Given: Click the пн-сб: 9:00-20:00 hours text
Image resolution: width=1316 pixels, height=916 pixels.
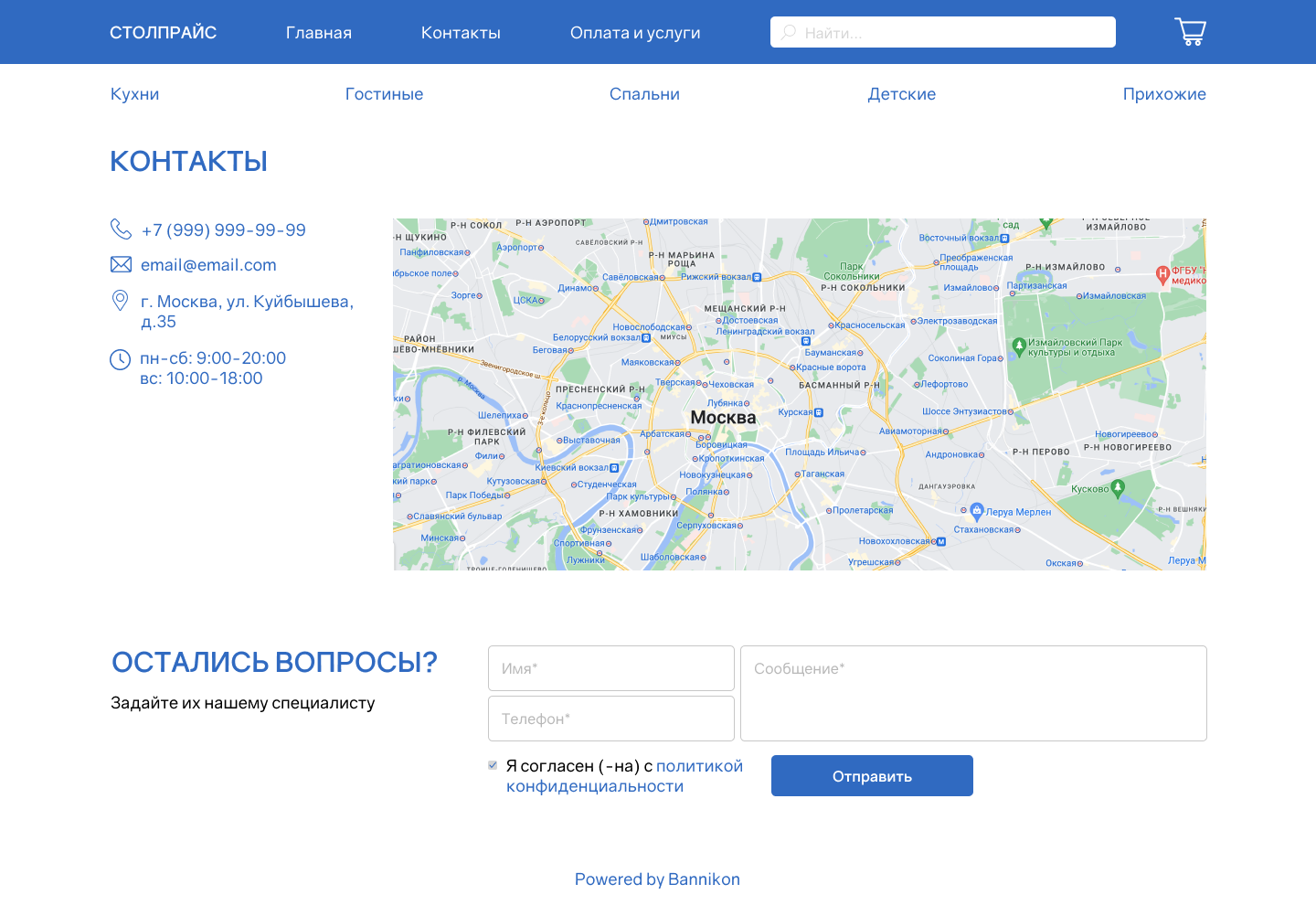Looking at the screenshot, I should pos(213,358).
